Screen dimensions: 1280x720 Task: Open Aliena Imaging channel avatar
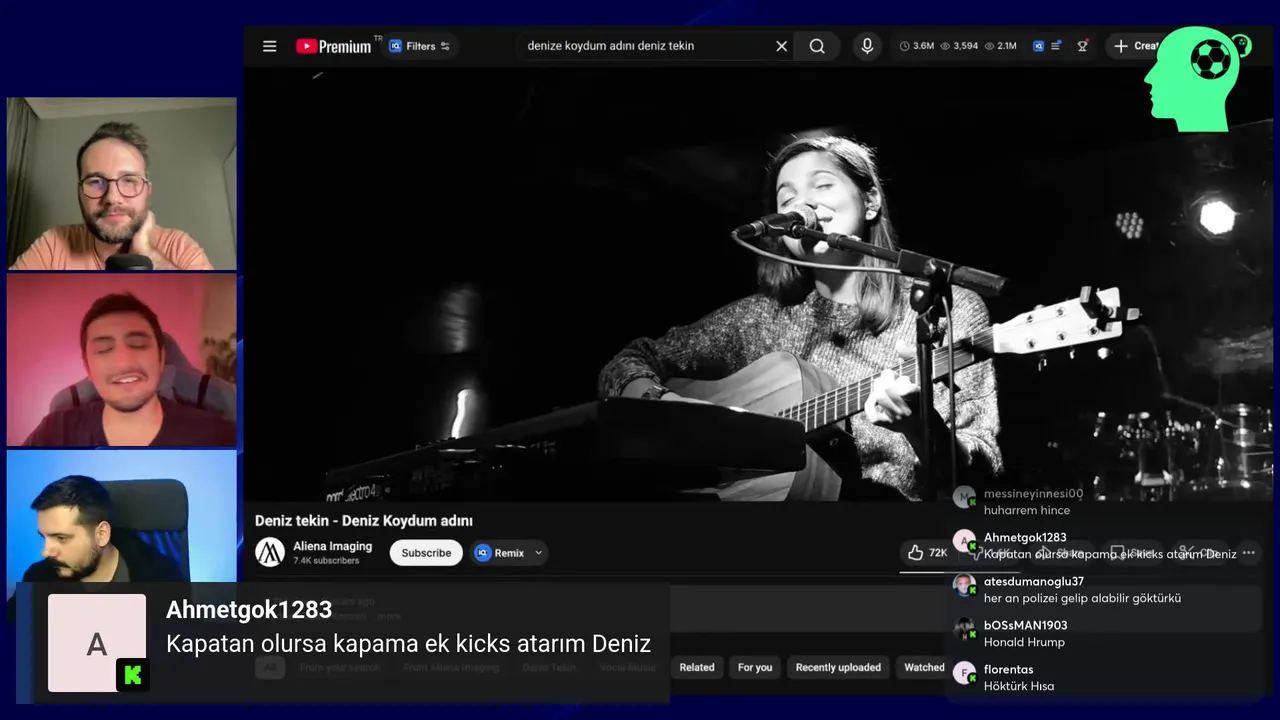(270, 552)
